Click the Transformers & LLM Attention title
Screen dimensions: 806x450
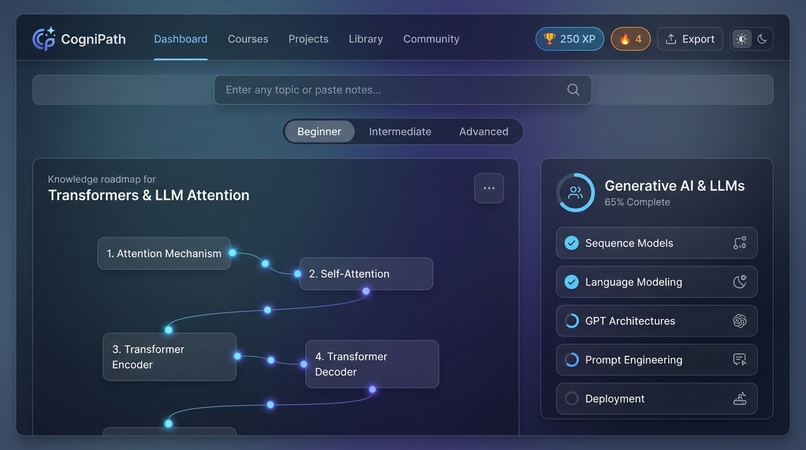[x=149, y=195]
